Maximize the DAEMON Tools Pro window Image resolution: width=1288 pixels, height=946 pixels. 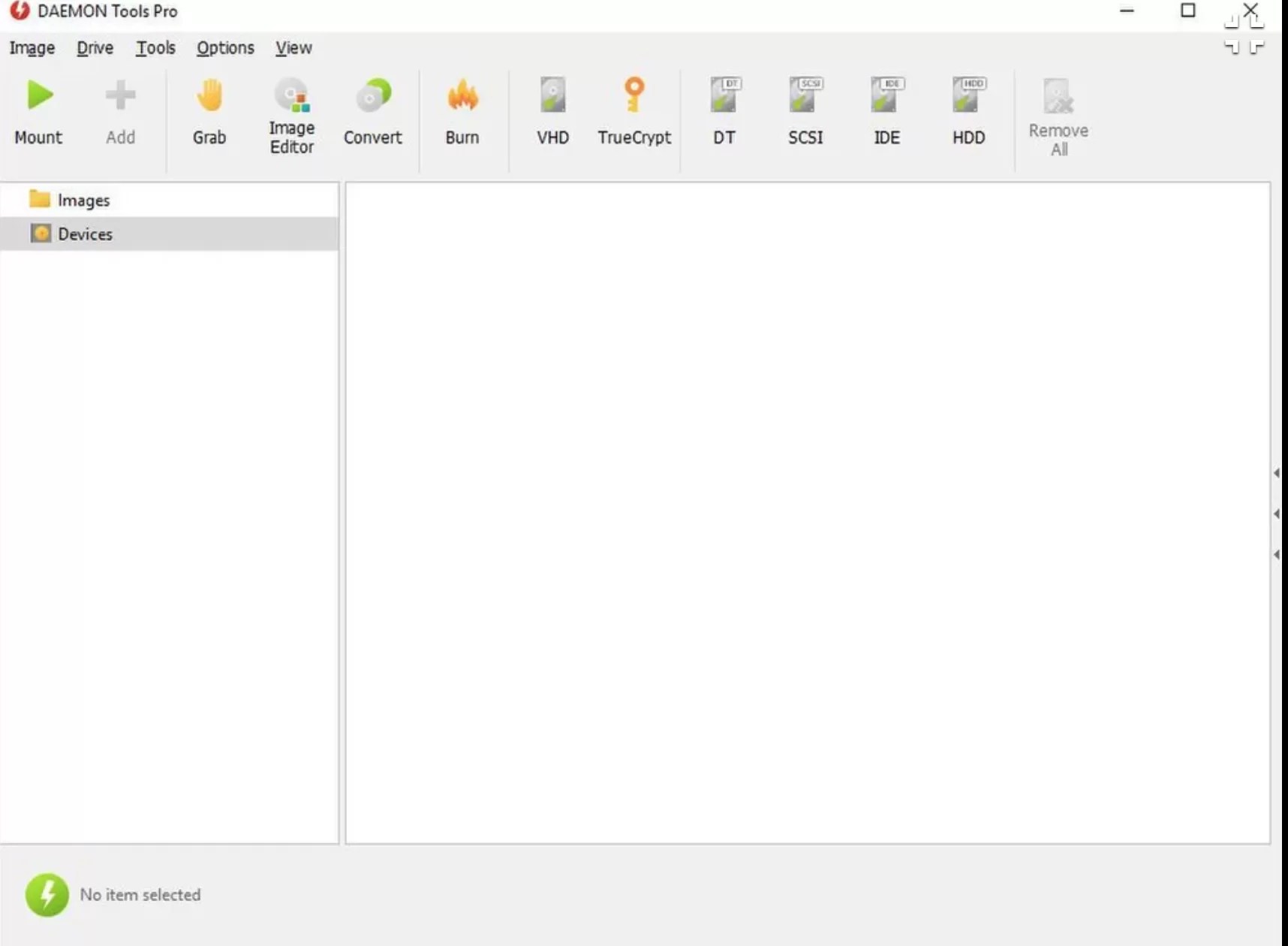[1188, 11]
